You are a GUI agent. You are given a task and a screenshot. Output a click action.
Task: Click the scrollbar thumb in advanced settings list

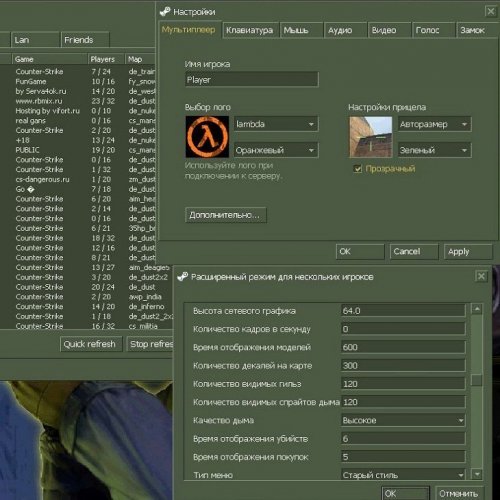pyautogui.click(x=477, y=380)
